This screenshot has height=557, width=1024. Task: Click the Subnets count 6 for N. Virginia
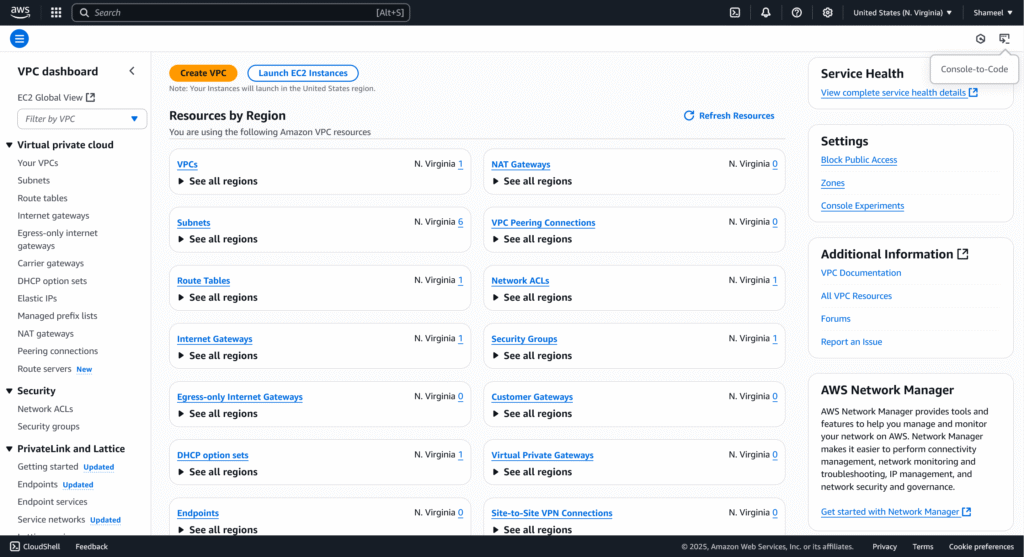point(460,222)
